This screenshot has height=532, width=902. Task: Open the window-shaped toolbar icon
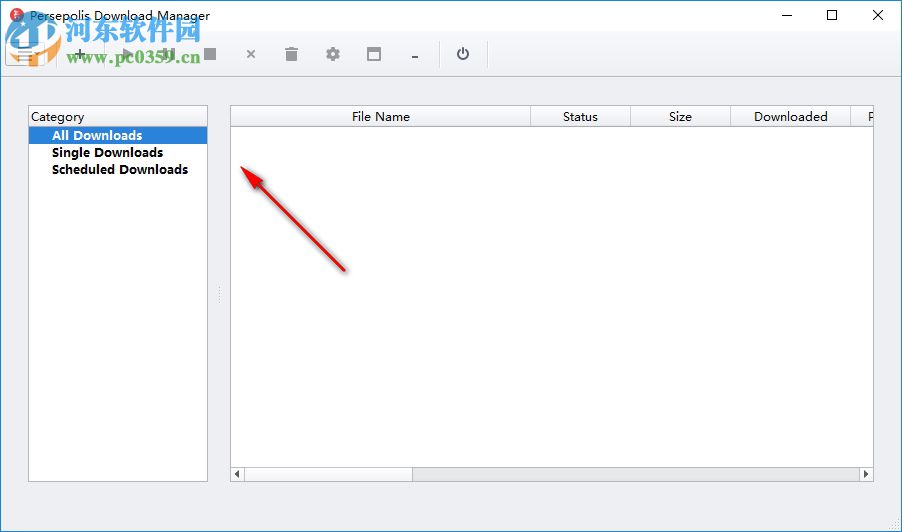(x=374, y=54)
